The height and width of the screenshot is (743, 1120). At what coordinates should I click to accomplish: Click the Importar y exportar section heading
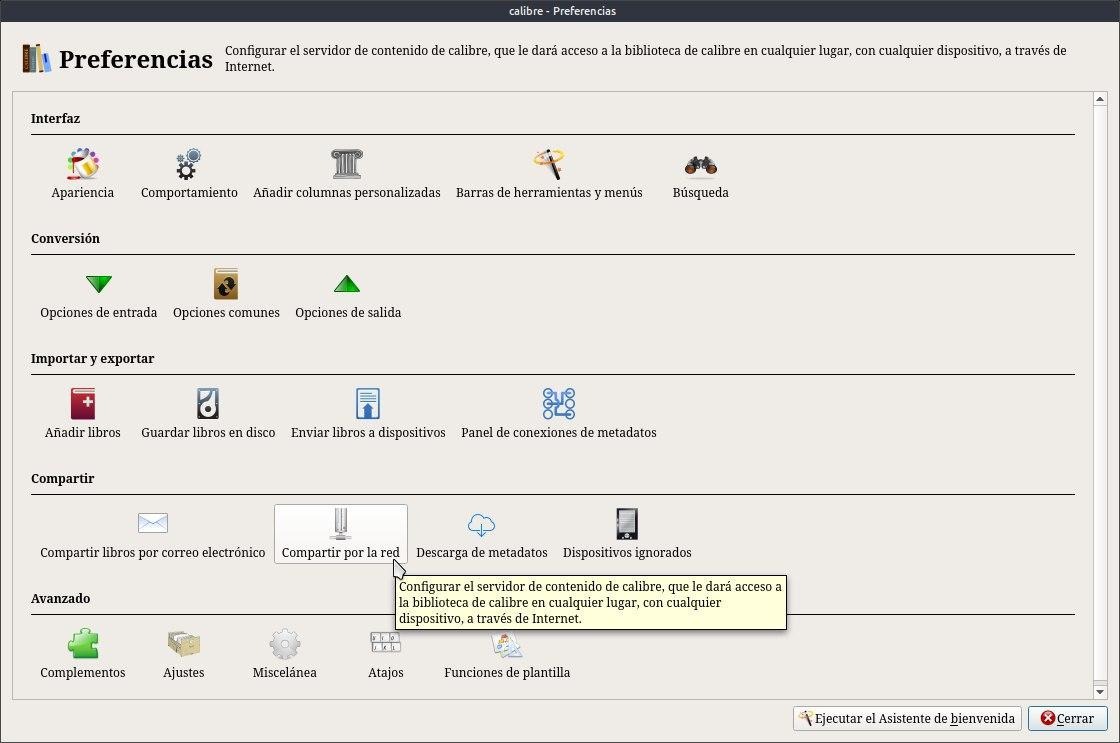92,359
